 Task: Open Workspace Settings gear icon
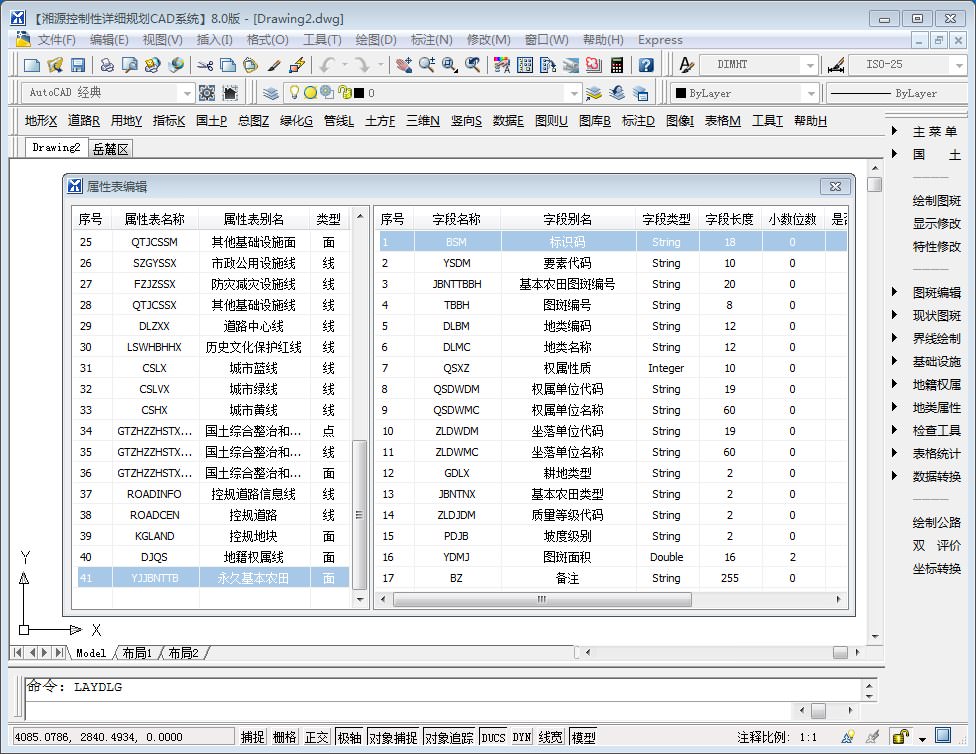pyautogui.click(x=207, y=93)
